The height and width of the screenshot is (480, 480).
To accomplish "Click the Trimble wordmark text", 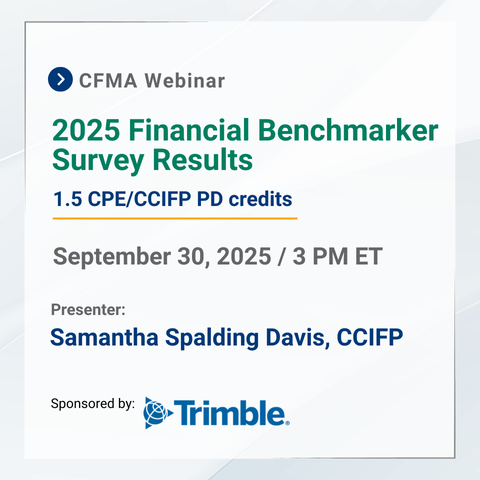I will (231, 413).
